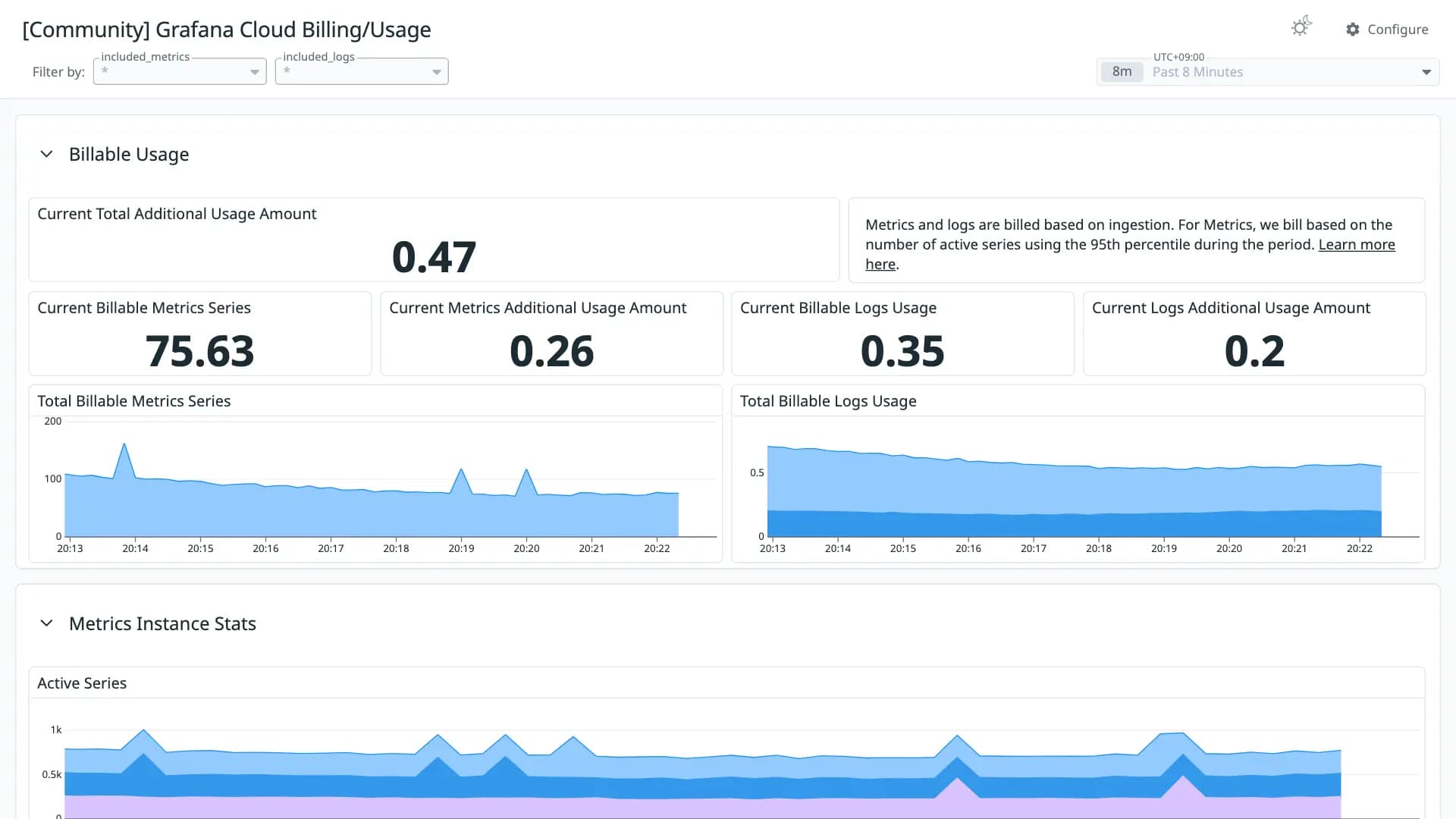Image resolution: width=1456 pixels, height=819 pixels.
Task: Click the Active Series panel title
Action: tap(82, 683)
